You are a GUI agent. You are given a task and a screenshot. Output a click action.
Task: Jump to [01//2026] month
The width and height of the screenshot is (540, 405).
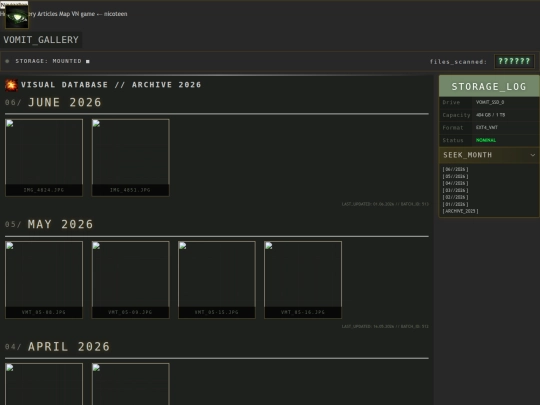tap(455, 204)
